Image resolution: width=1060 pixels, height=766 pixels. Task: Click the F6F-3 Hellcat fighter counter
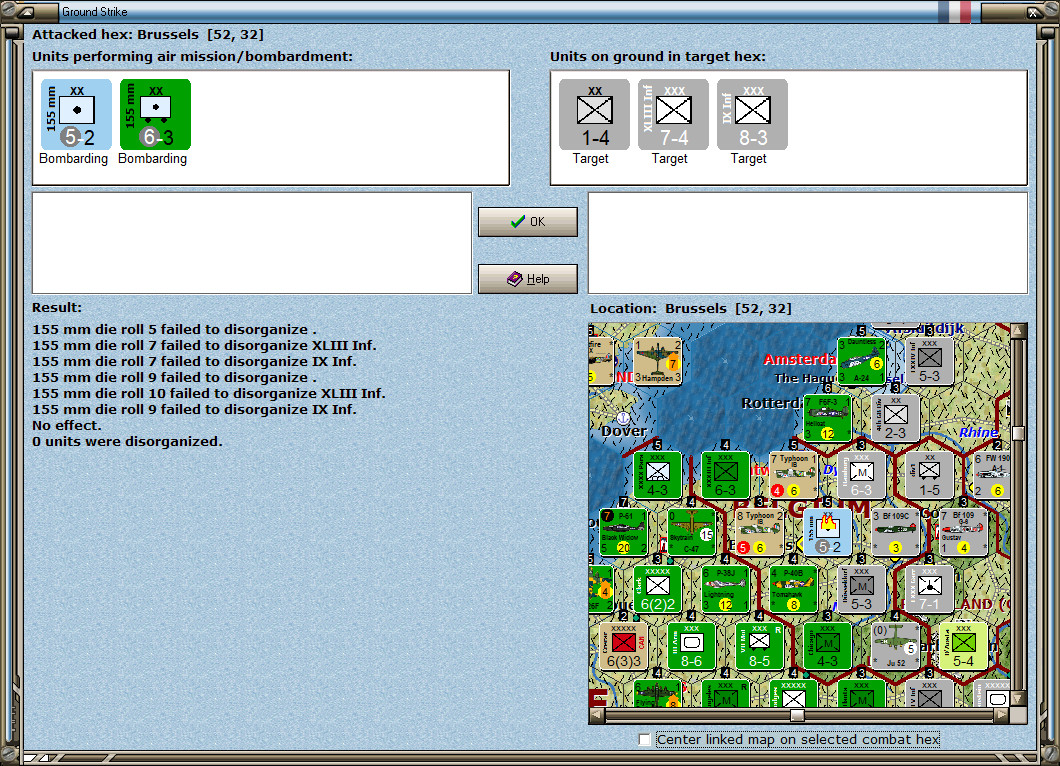click(827, 418)
